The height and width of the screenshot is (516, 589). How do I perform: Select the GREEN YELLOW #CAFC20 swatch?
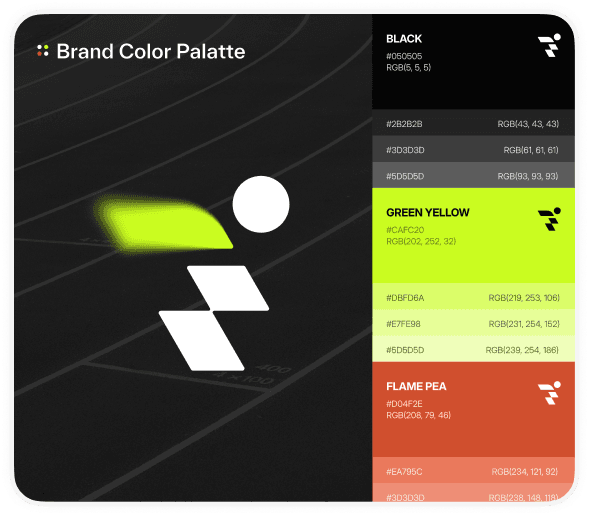pyautogui.click(x=473, y=235)
